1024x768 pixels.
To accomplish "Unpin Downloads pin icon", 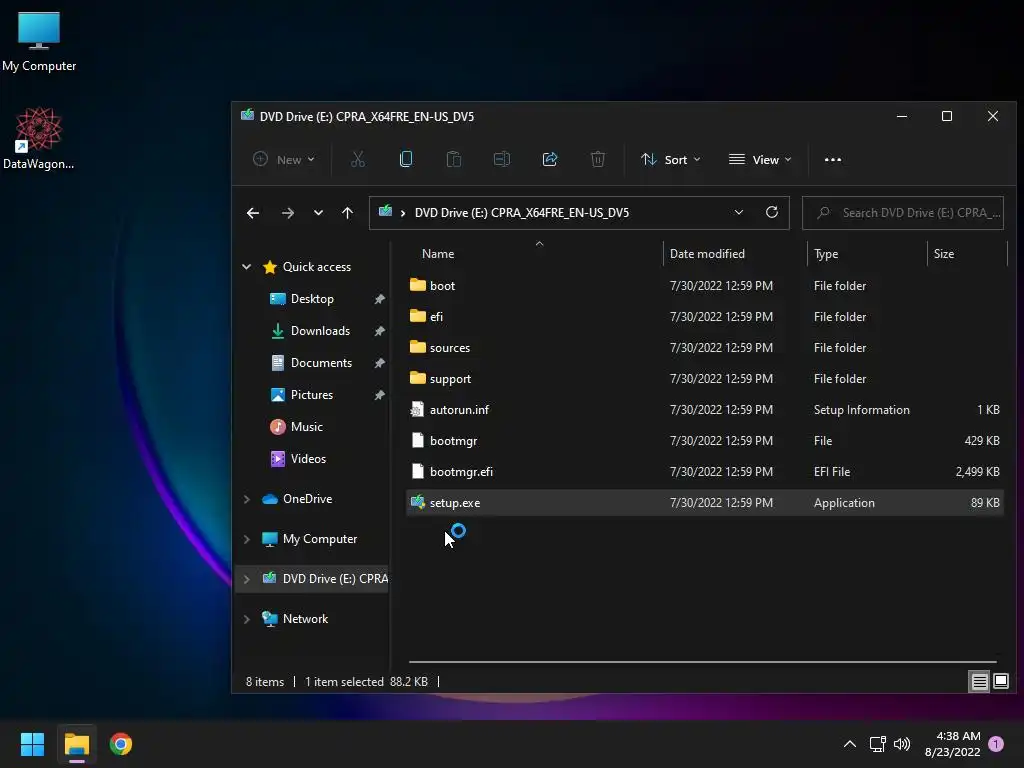I will (379, 331).
